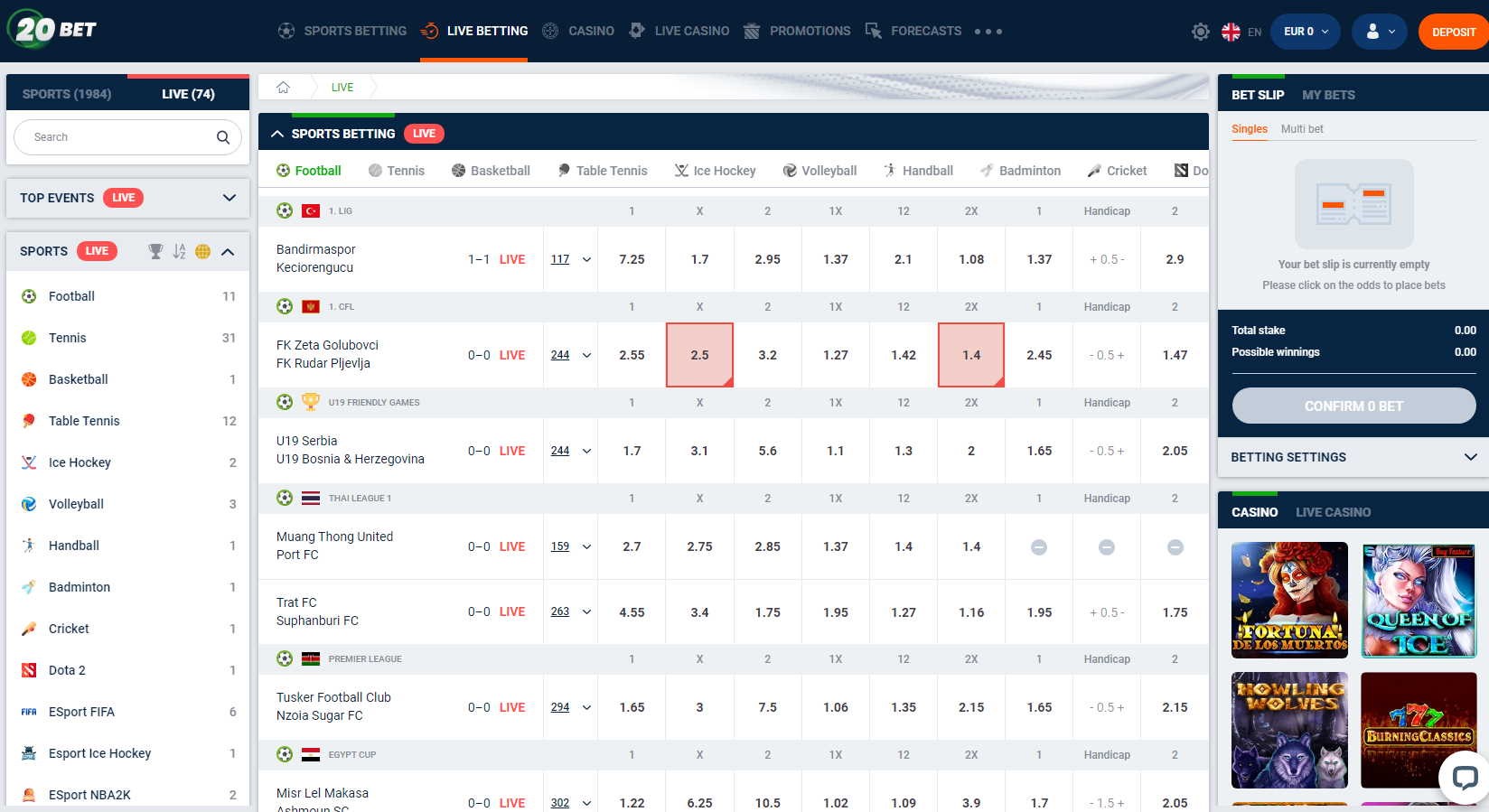Screen dimensions: 1489x812
Task: Click the sort order icon in Sports panel
Action: click(x=179, y=251)
